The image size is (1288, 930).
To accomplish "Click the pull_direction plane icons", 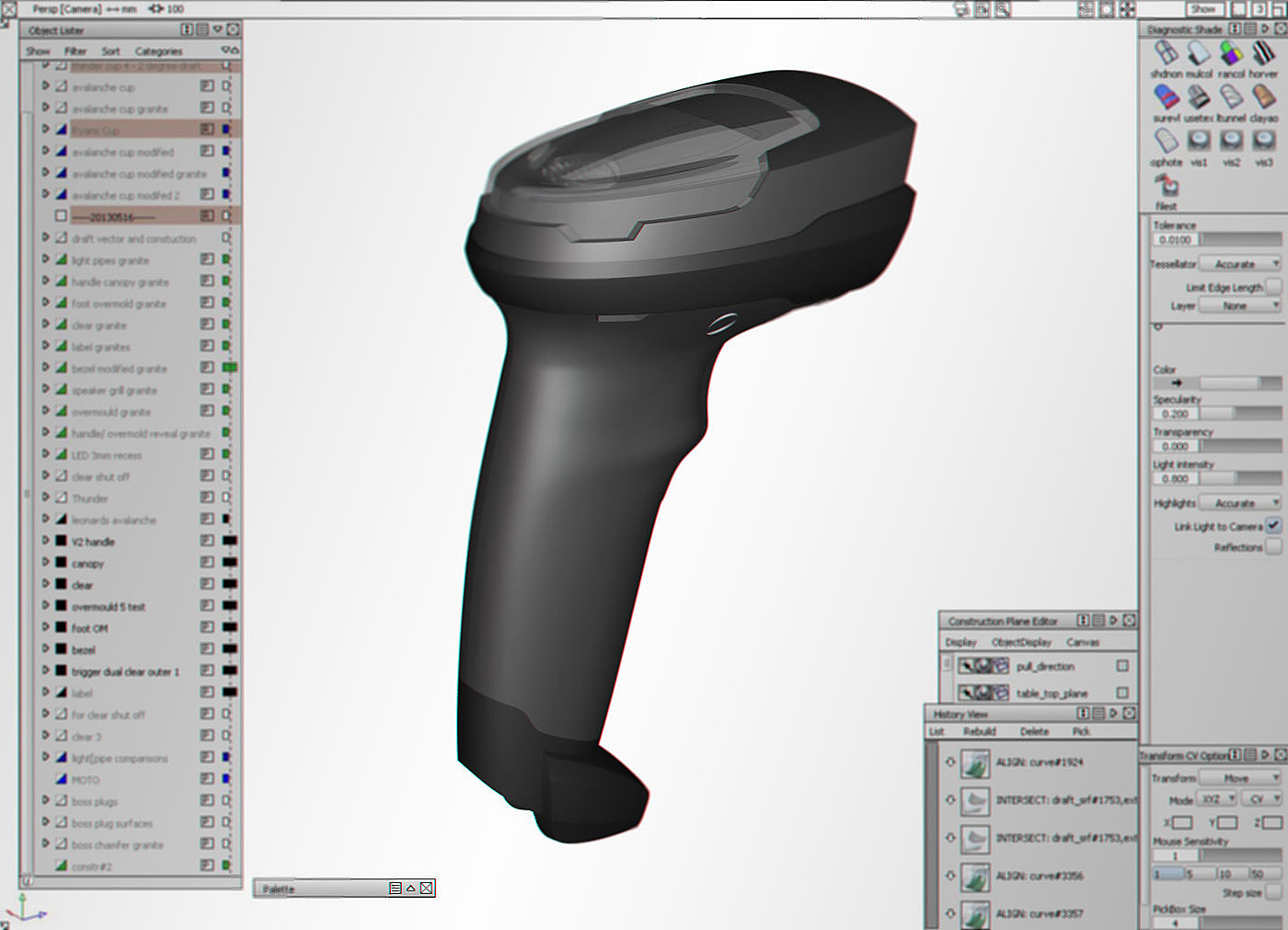I will pyautogui.click(x=983, y=666).
